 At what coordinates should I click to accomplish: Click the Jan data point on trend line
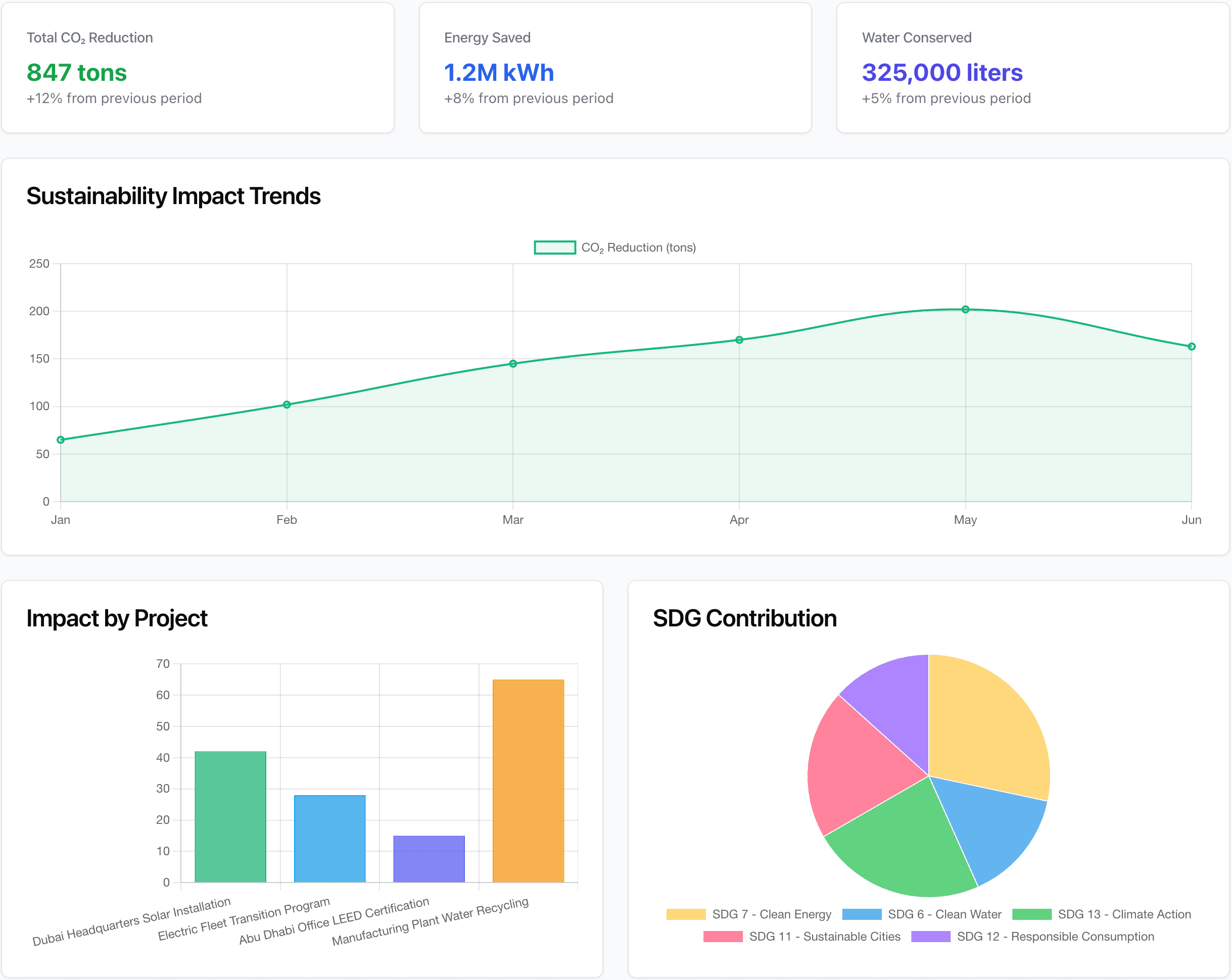(x=61, y=440)
